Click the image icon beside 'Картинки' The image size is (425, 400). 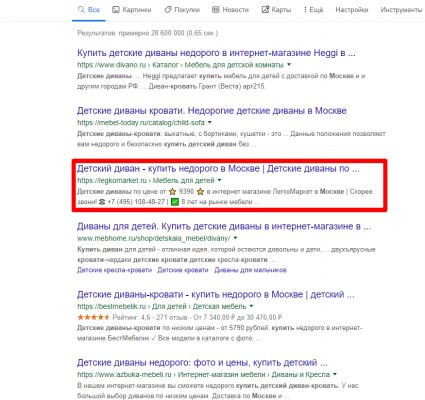tap(116, 10)
